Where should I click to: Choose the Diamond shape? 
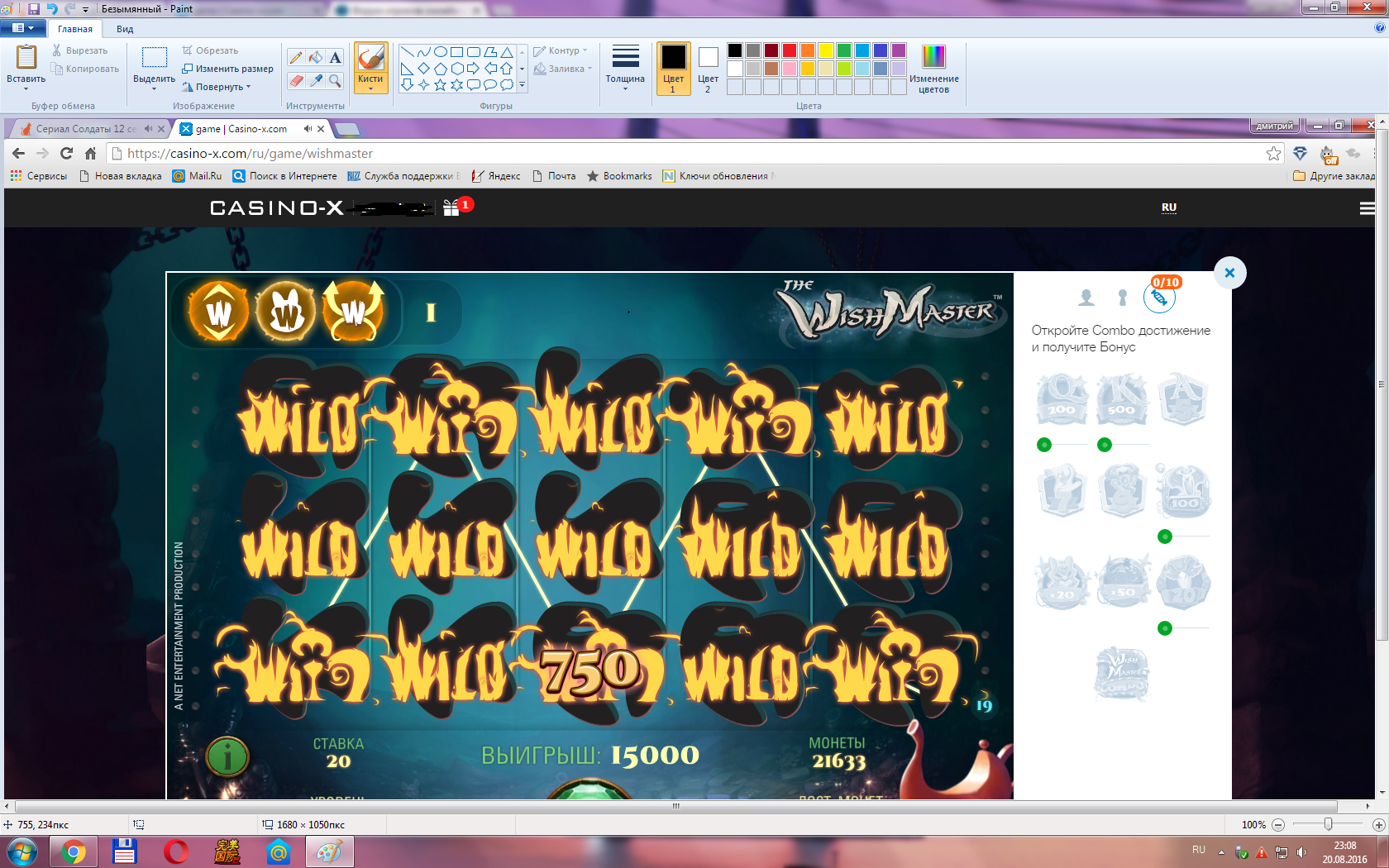coord(423,69)
